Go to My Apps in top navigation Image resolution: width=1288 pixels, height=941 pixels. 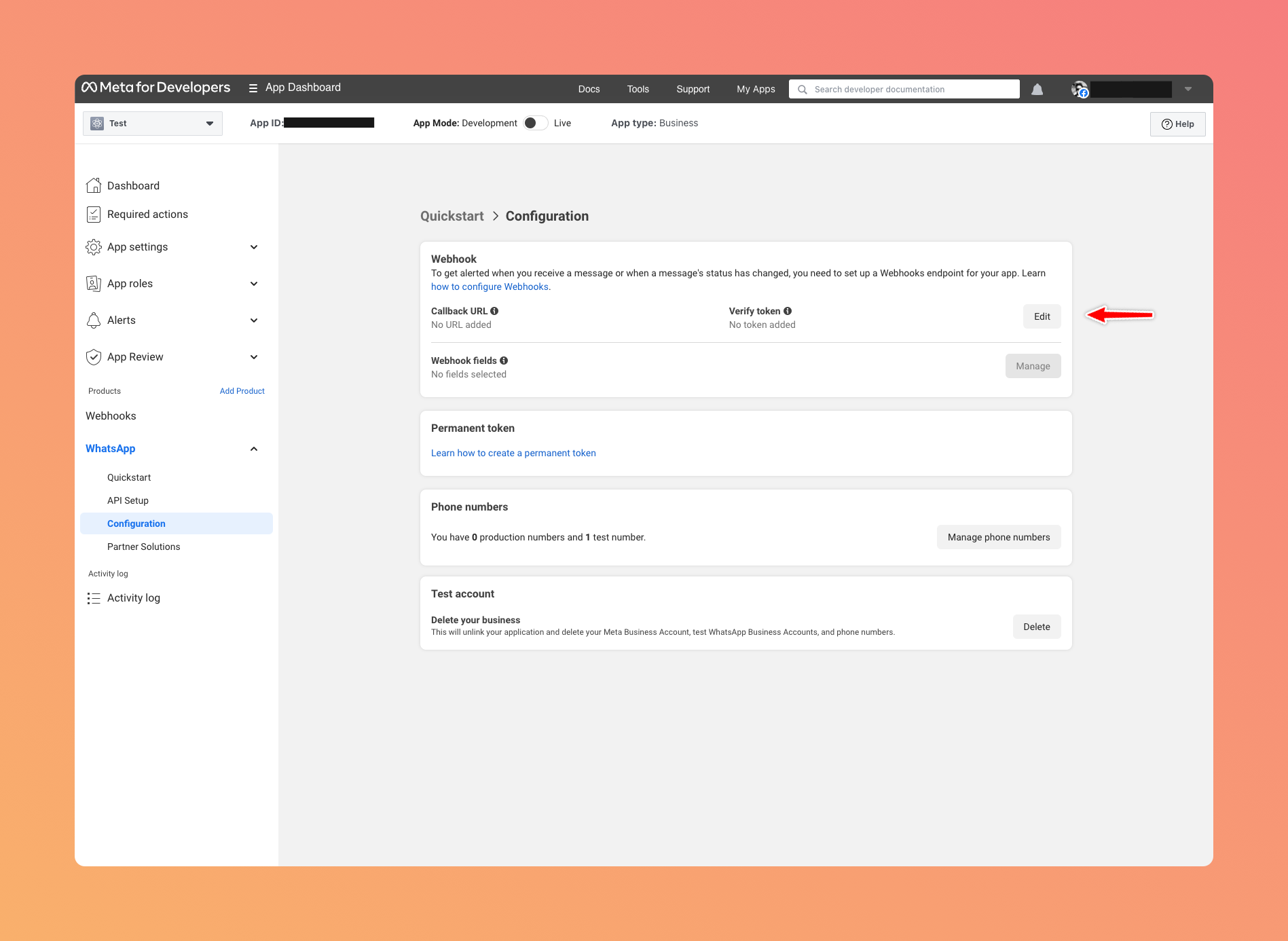[756, 89]
